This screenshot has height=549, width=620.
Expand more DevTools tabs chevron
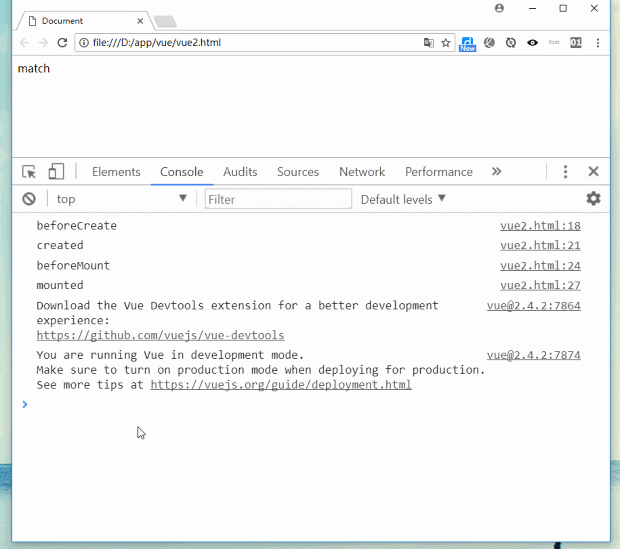(x=496, y=172)
